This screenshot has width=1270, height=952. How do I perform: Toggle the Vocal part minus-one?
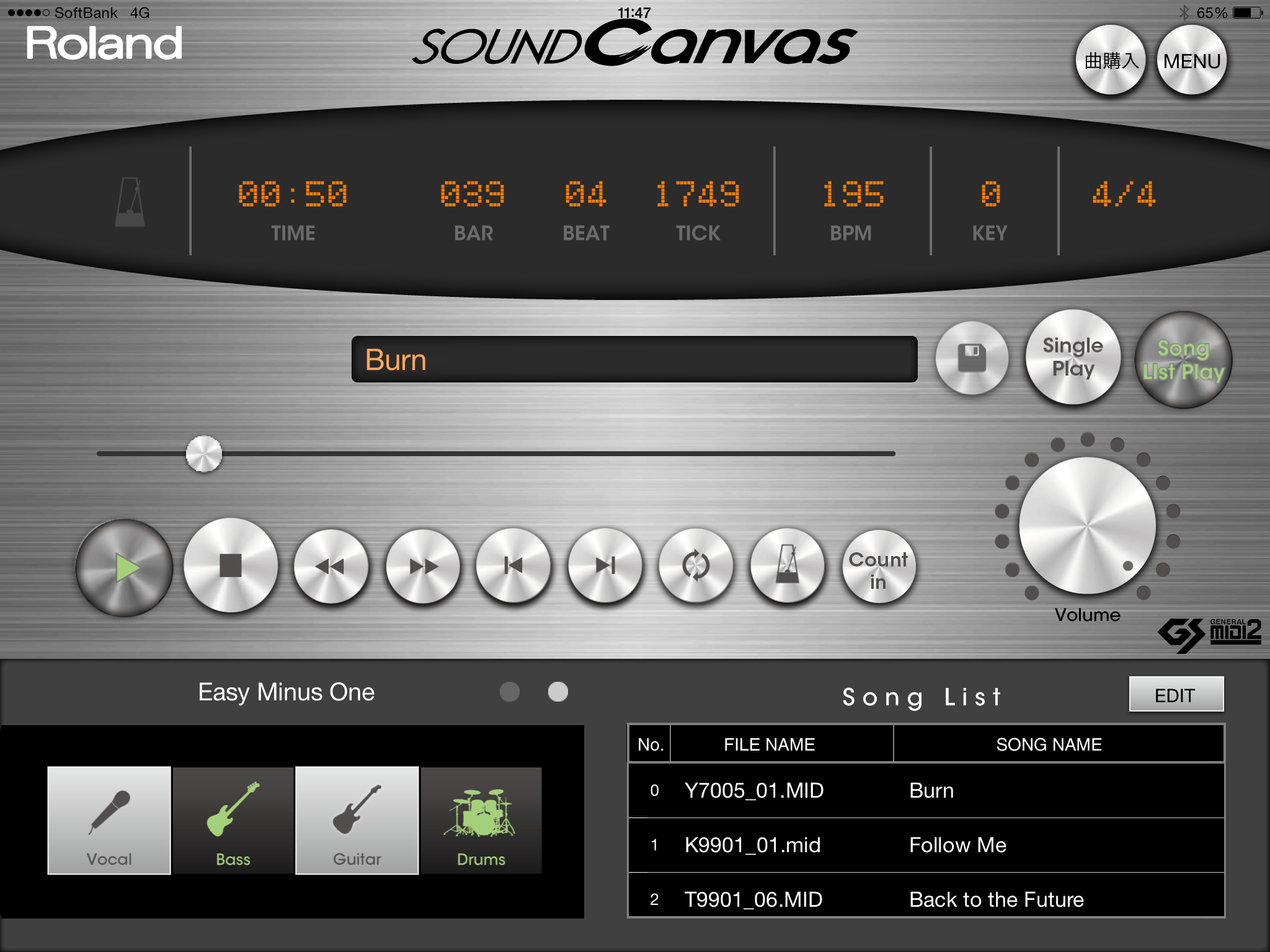(x=109, y=820)
